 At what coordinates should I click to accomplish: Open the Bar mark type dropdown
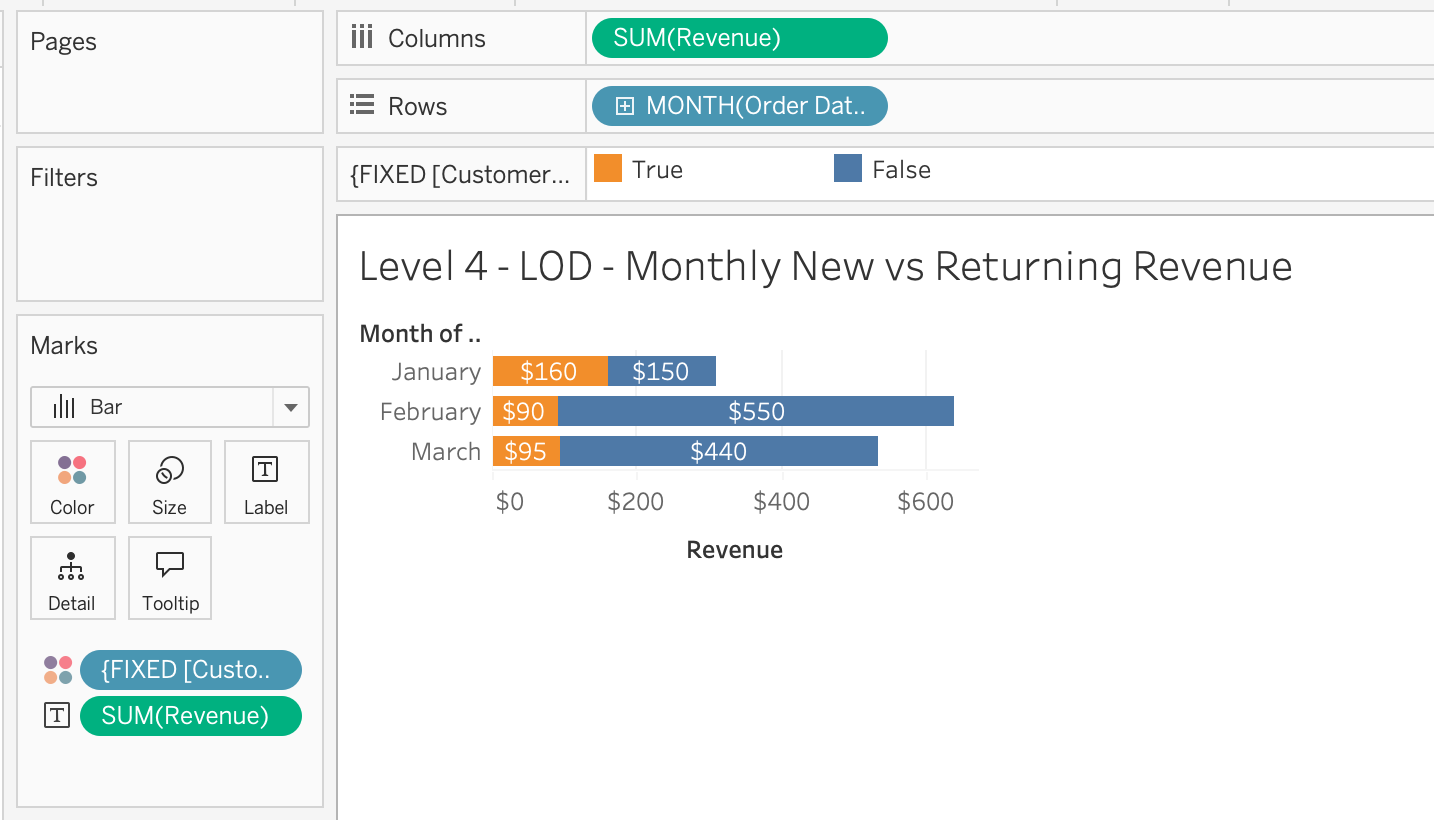tap(290, 407)
